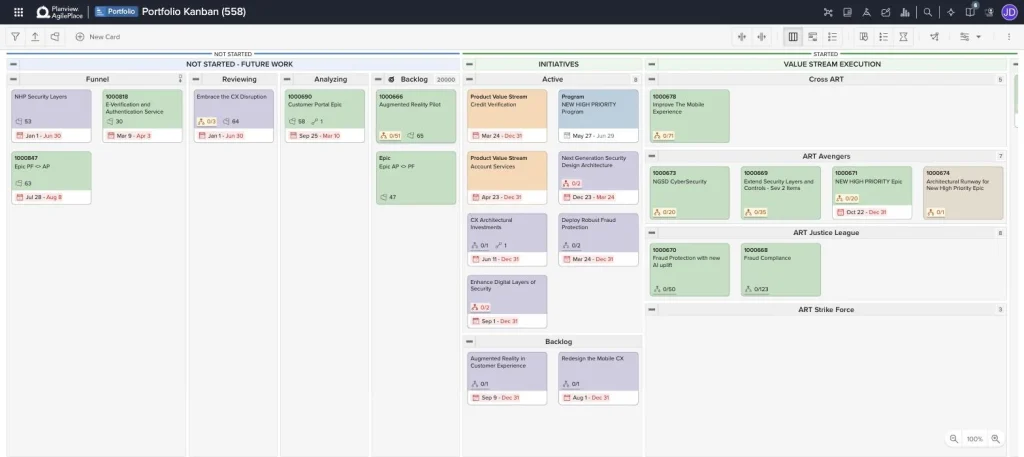Open the Customer Portal Epic card
Screen dimensions: 1024x457
[x=325, y=116]
